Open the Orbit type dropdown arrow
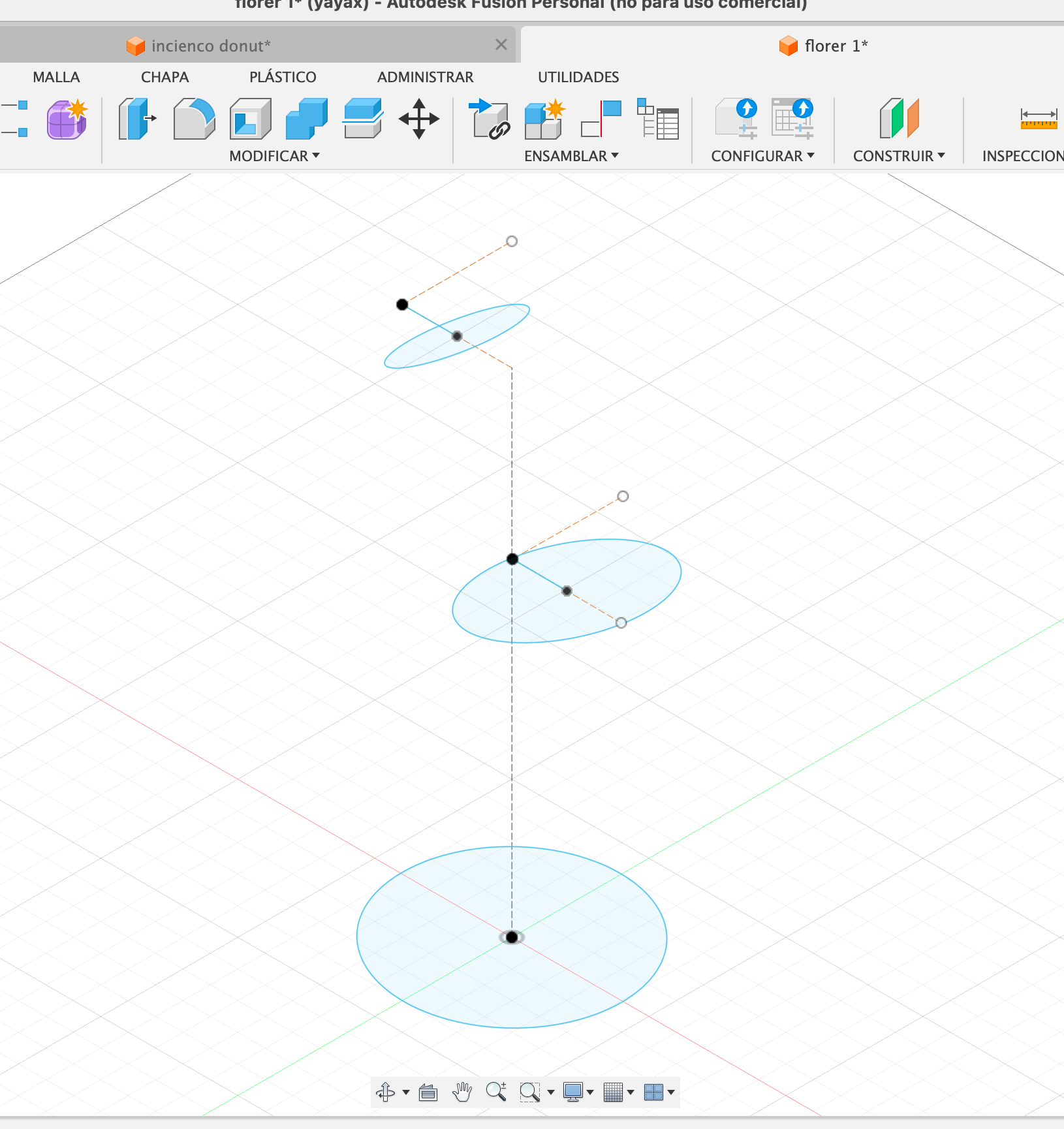Screen dimensions: 1064x1129 point(406,1092)
